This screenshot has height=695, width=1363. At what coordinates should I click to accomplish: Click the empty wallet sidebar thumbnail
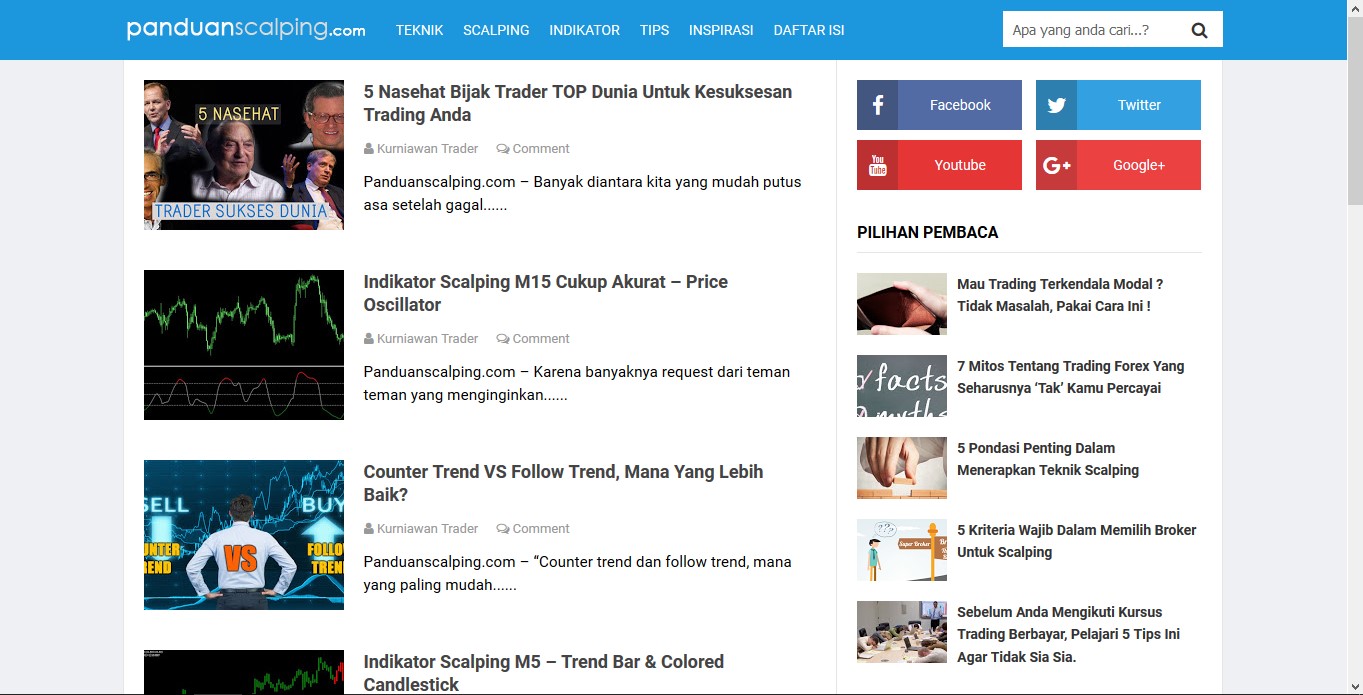(902, 304)
